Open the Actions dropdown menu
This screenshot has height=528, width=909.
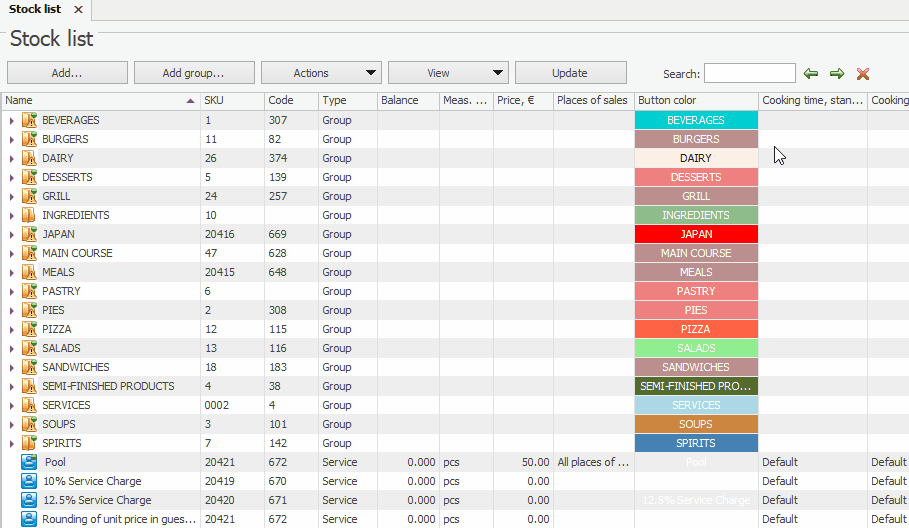coord(321,73)
